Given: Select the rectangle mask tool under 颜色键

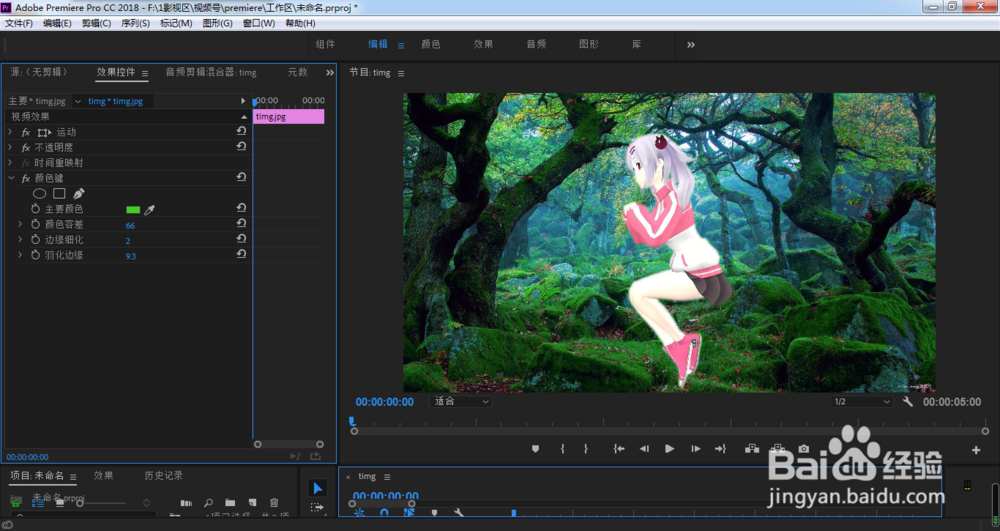Looking at the screenshot, I should 59,193.
